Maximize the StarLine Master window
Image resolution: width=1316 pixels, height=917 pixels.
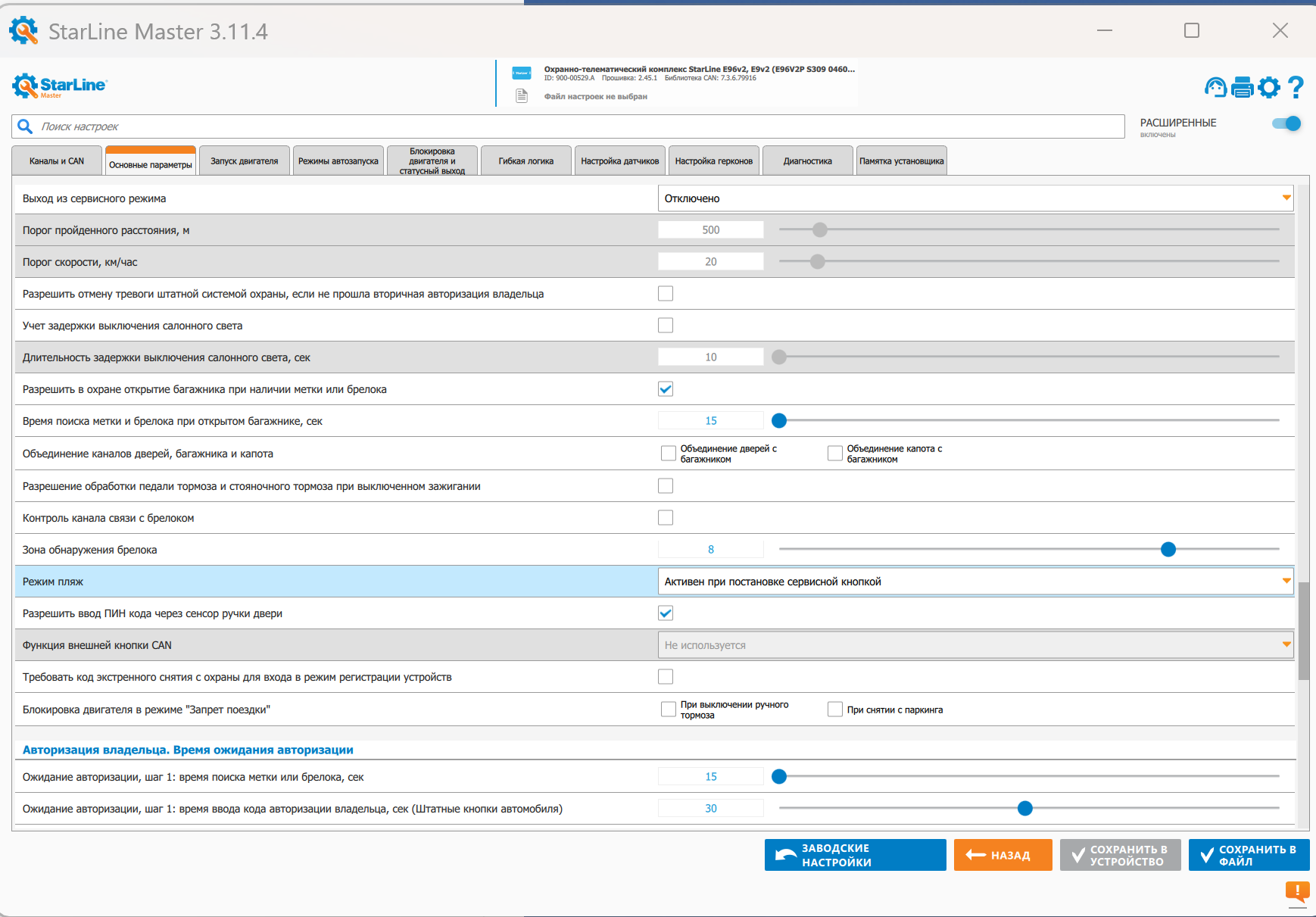[x=1192, y=30]
